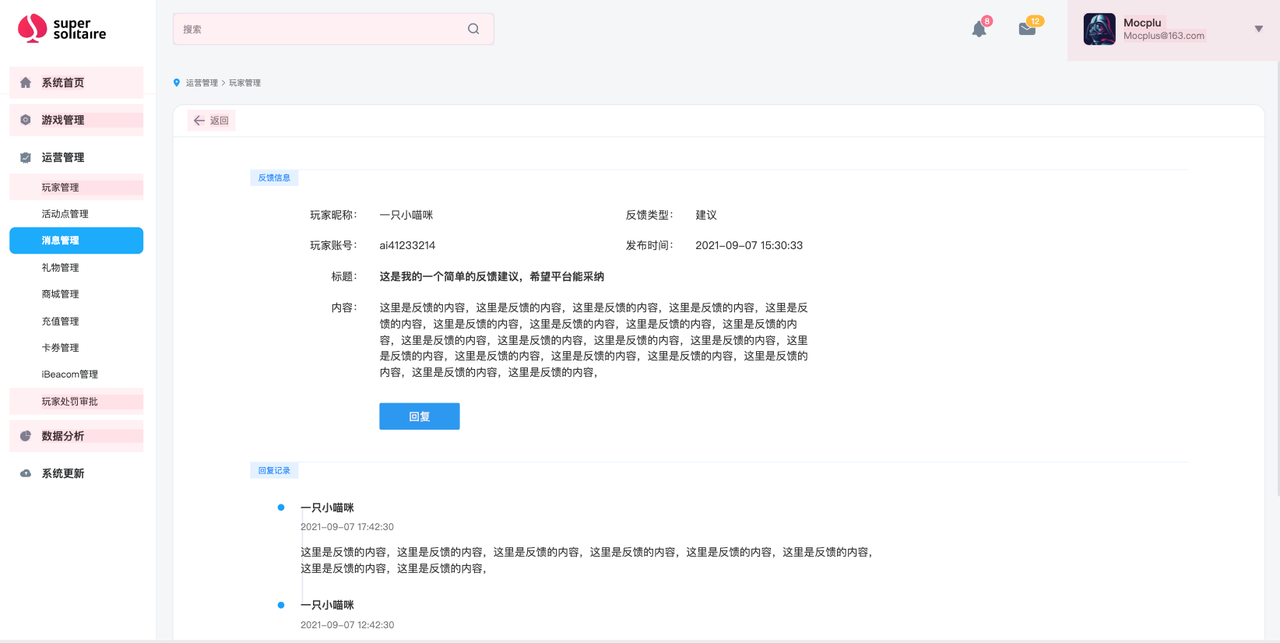Click reply timestamp 2021-09-07 17:42:30
The height and width of the screenshot is (643, 1280).
click(x=347, y=527)
